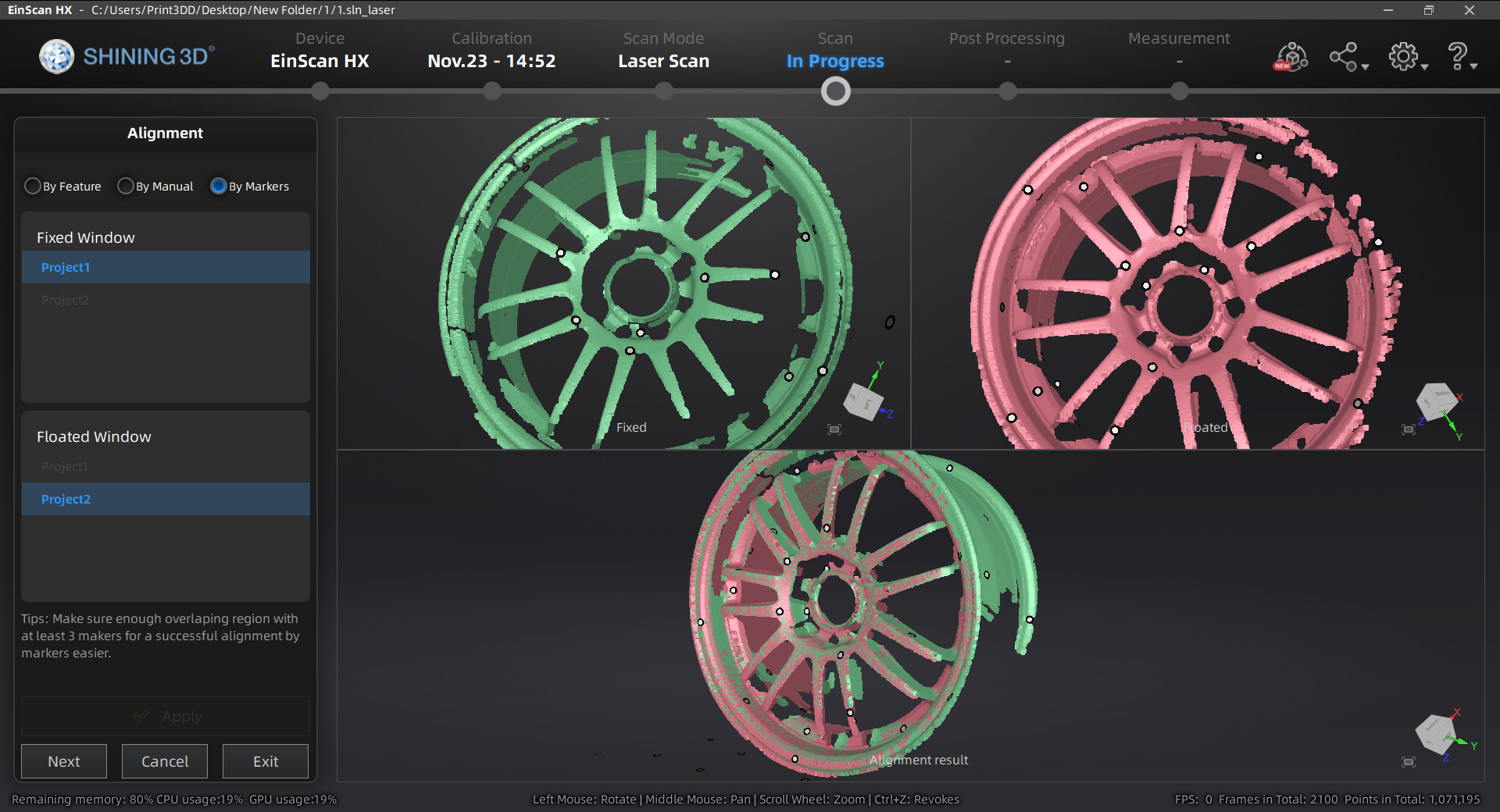Expand the settings dropdown arrow
Image resolution: width=1500 pixels, height=812 pixels.
[x=1425, y=67]
